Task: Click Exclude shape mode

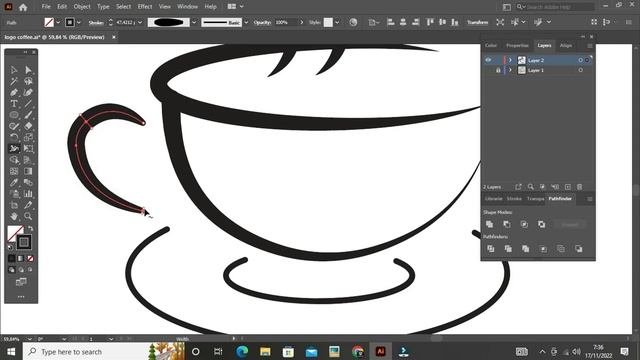Action: click(x=542, y=224)
